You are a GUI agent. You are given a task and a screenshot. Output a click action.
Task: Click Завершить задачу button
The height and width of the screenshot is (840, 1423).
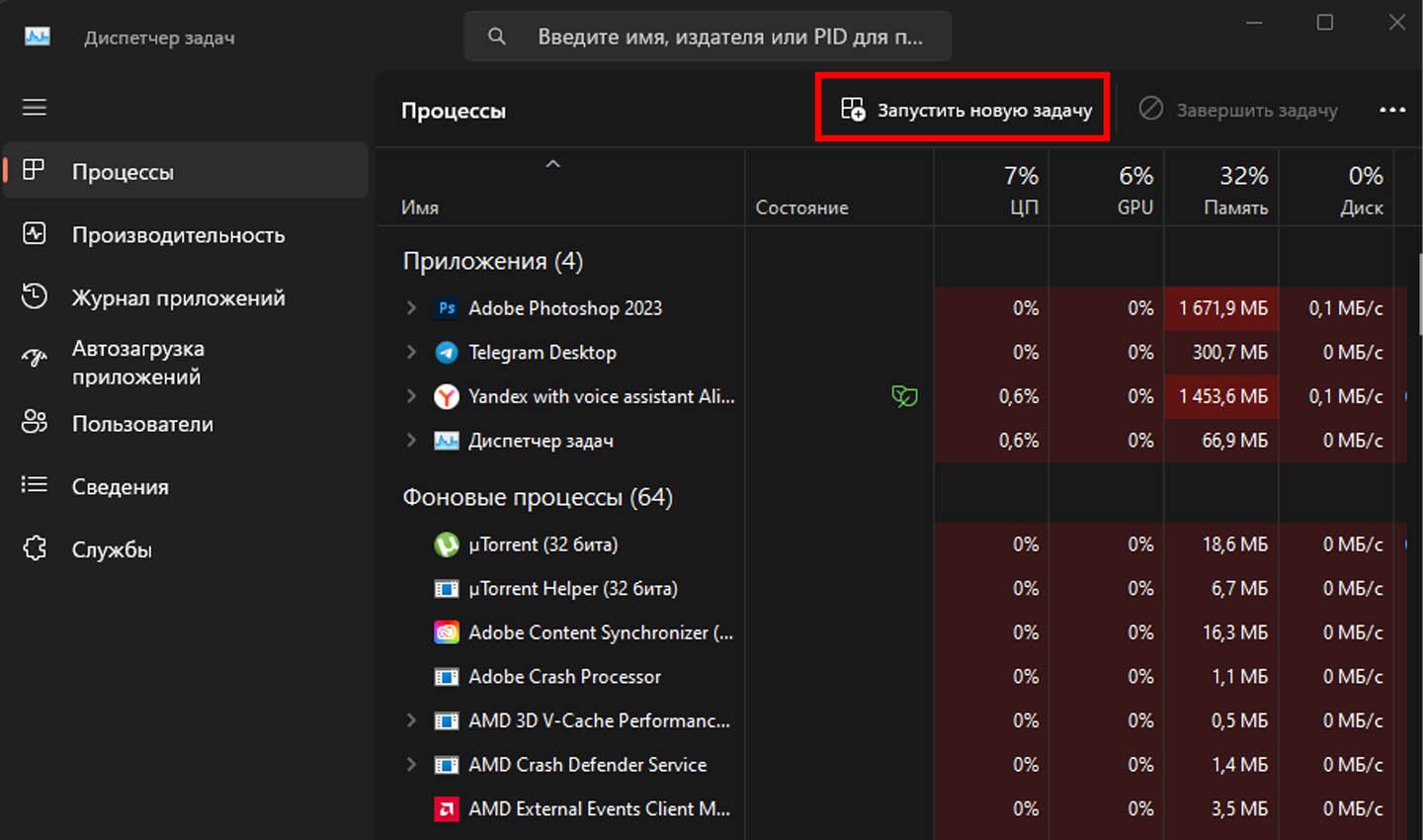coord(1238,110)
